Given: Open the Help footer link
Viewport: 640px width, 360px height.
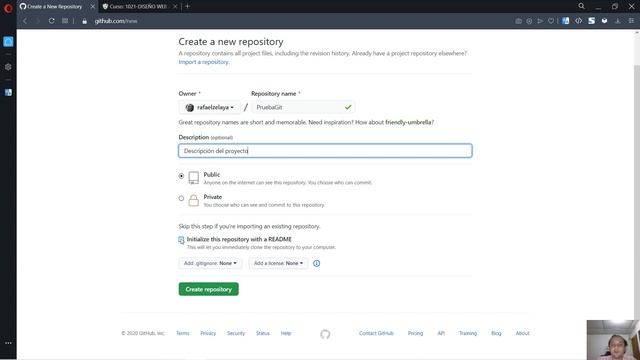Looking at the screenshot, I should 286,333.
